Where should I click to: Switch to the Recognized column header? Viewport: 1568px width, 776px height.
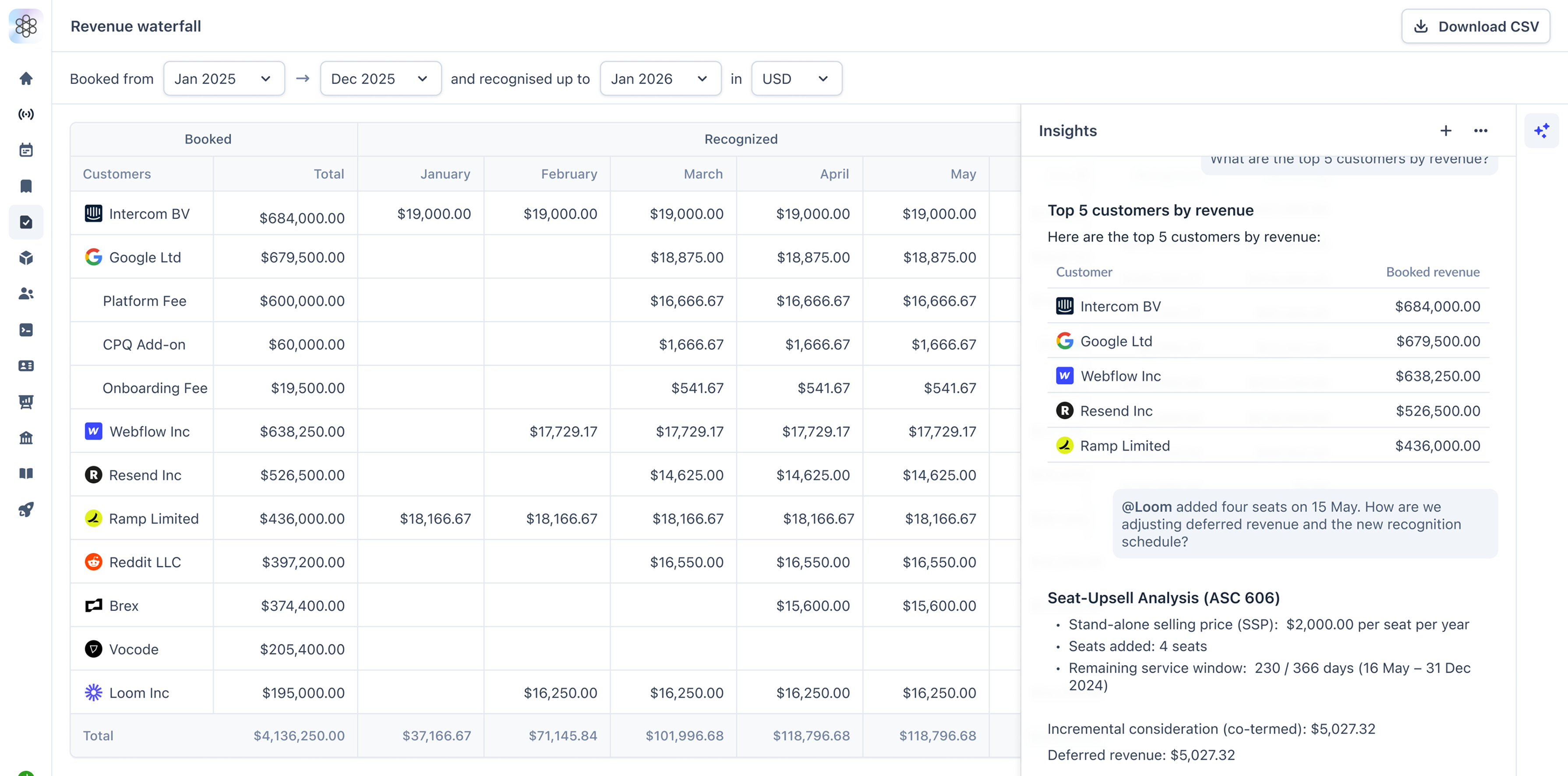[741, 139]
